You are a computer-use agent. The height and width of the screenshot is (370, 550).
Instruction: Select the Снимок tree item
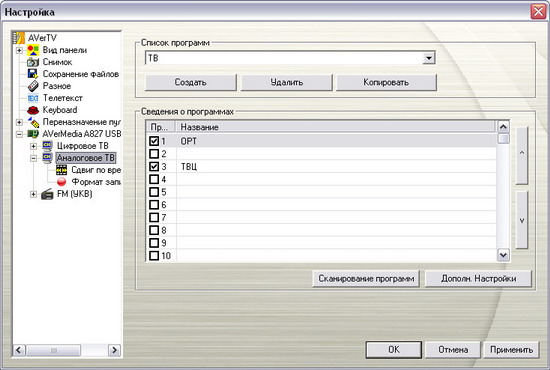[57, 62]
